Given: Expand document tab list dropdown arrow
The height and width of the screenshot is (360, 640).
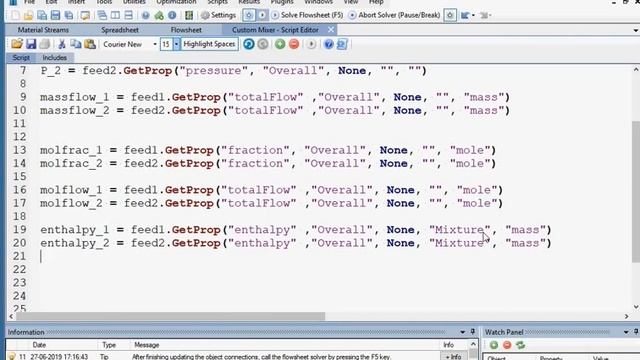Looking at the screenshot, I should point(636,31).
